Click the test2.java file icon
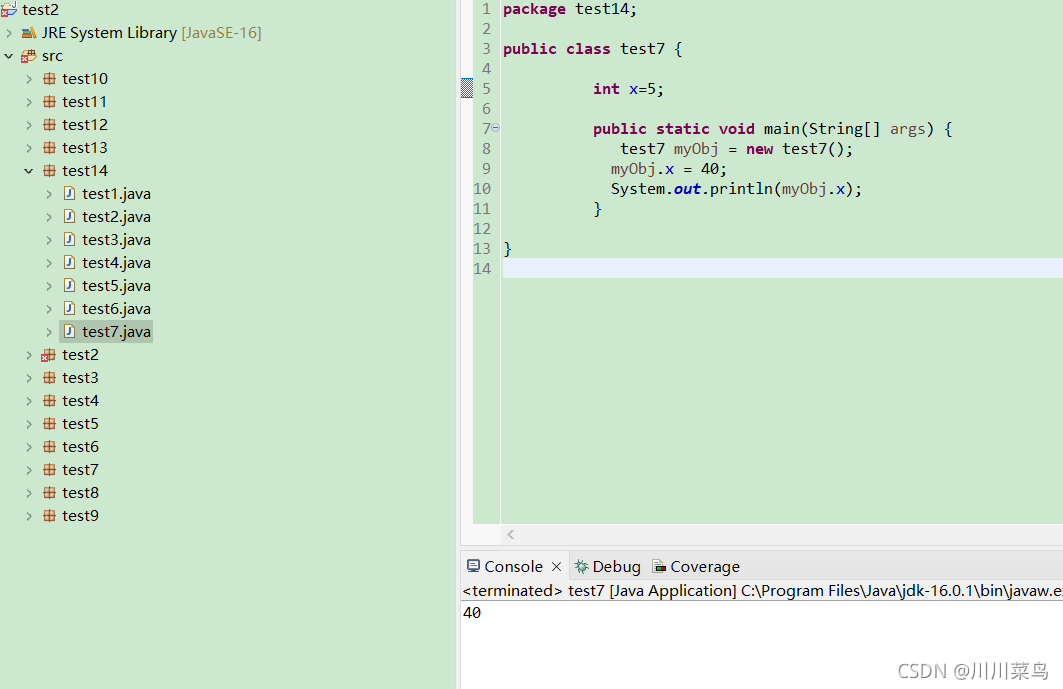Screen dimensions: 1063x689 point(69,216)
